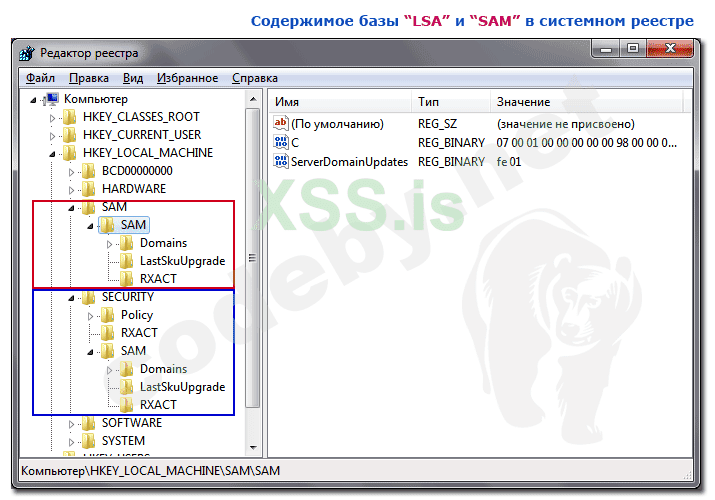Click the SECURITY folder icon
The width and height of the screenshot is (715, 500).
coord(89,297)
